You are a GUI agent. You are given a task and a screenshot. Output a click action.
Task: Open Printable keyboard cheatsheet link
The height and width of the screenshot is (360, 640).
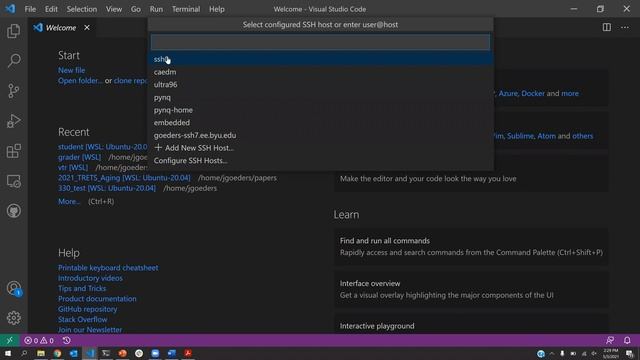tap(108, 268)
